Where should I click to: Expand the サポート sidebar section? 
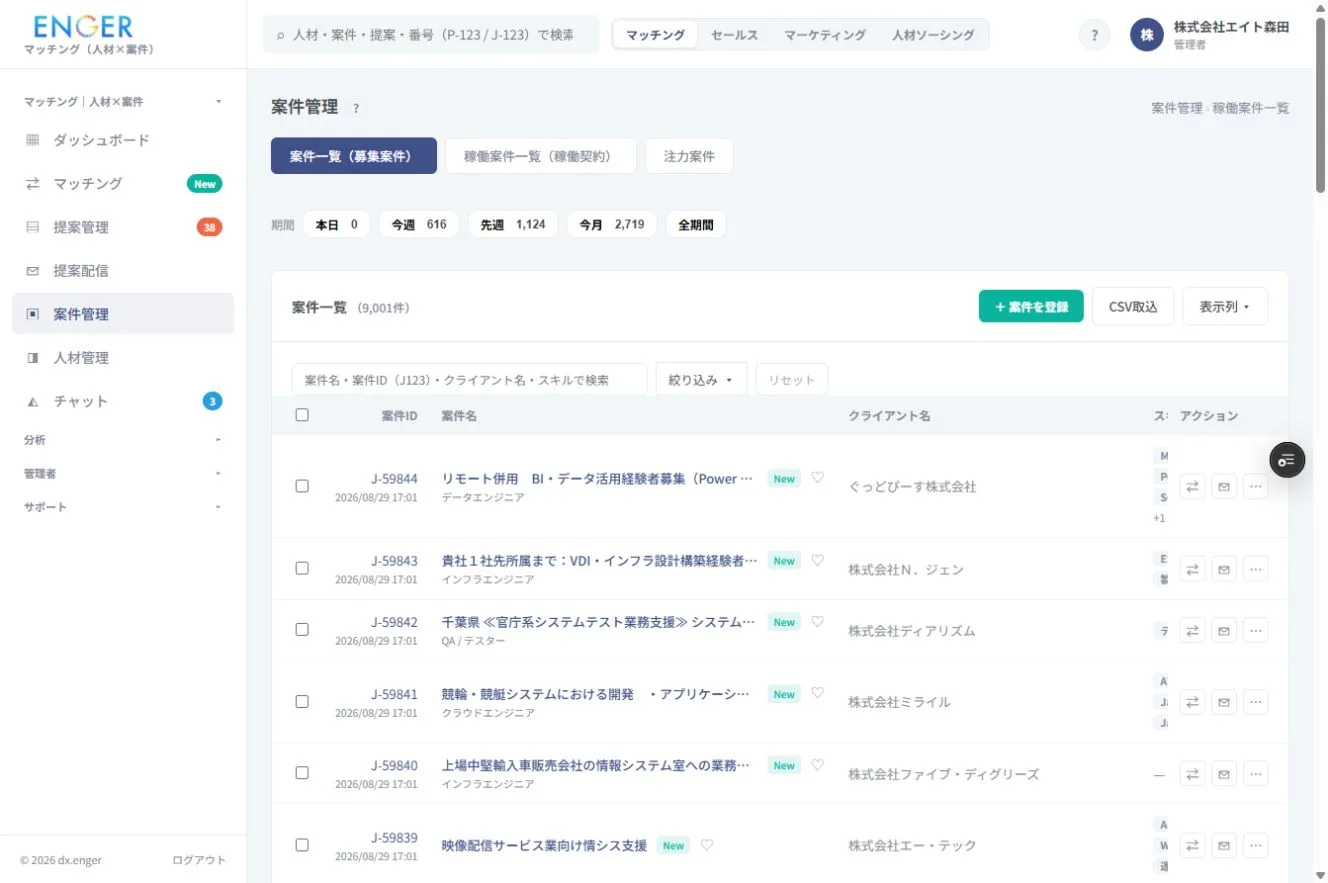(123, 507)
